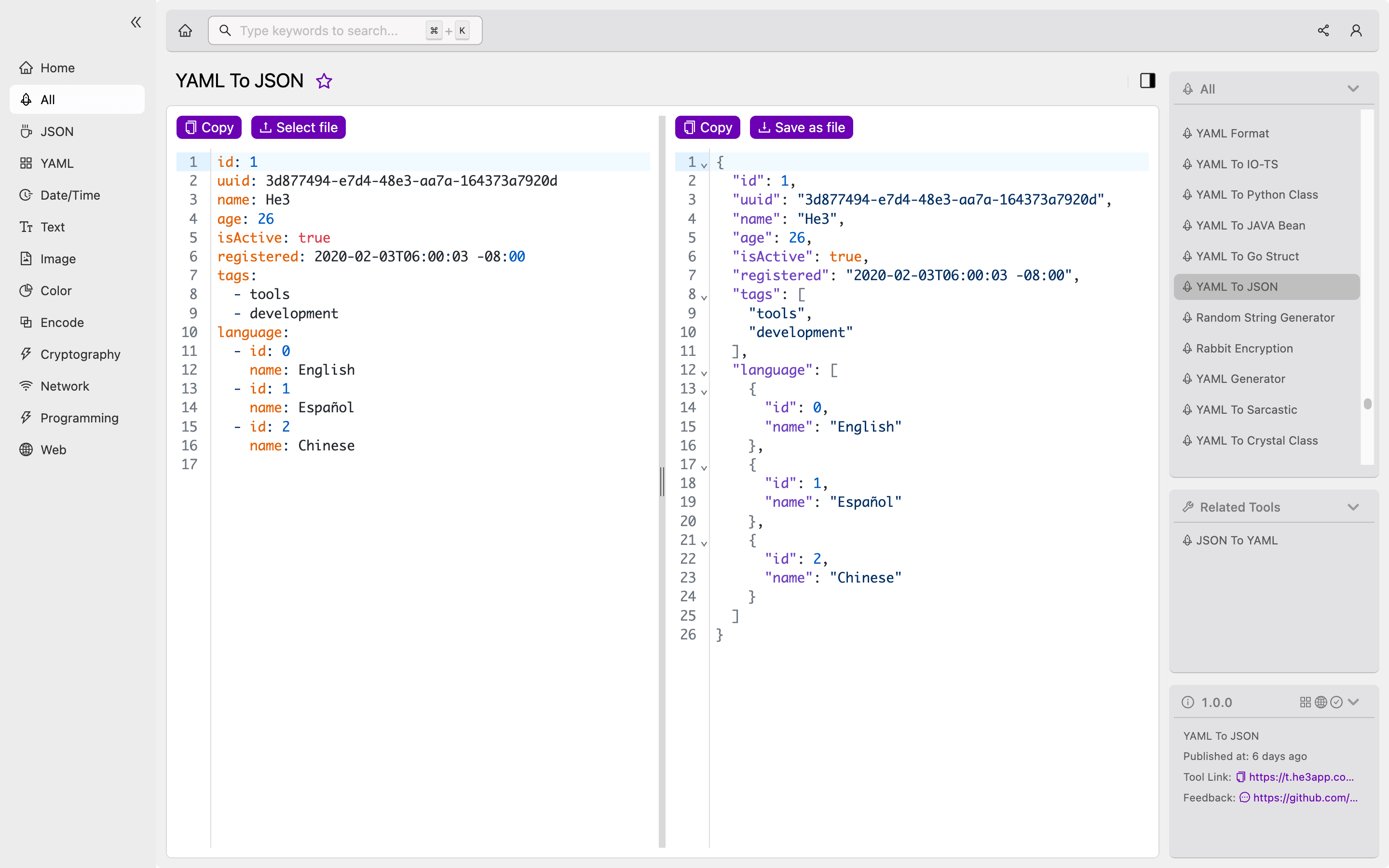Click the search input field
This screenshot has width=1389, height=868.
point(344,31)
